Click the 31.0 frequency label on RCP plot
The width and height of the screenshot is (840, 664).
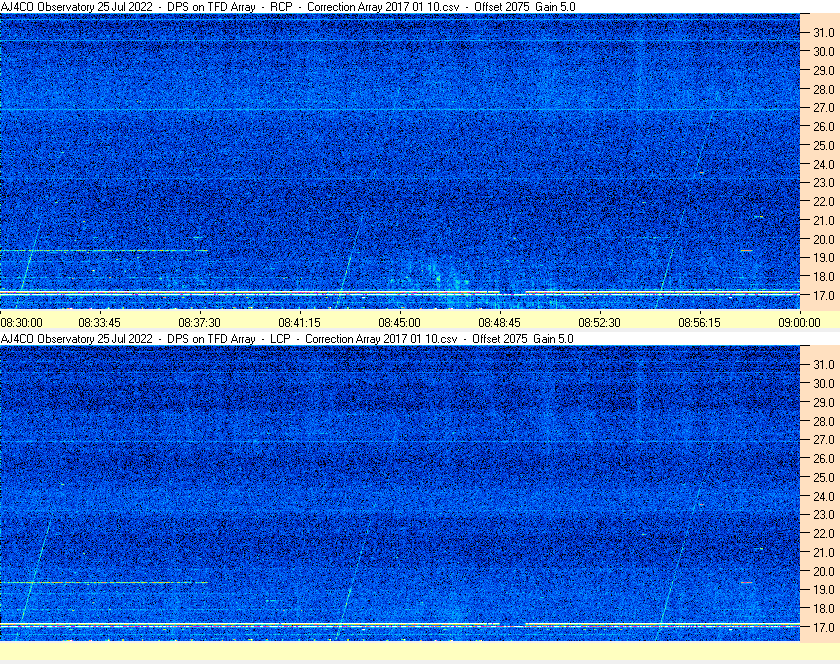824,33
